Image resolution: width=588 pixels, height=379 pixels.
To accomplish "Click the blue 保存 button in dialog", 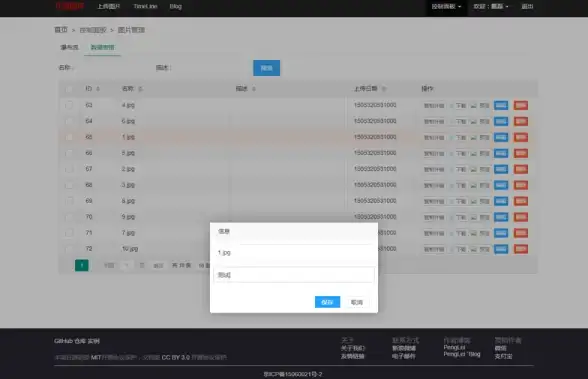I will click(327, 302).
